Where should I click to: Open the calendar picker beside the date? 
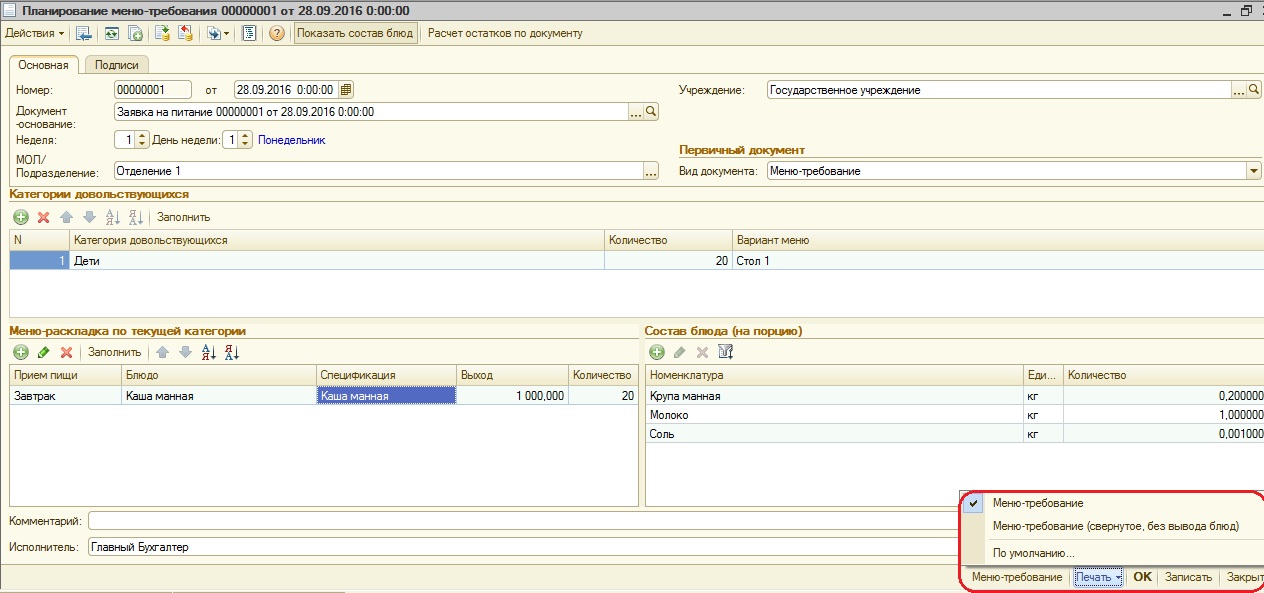(x=346, y=89)
